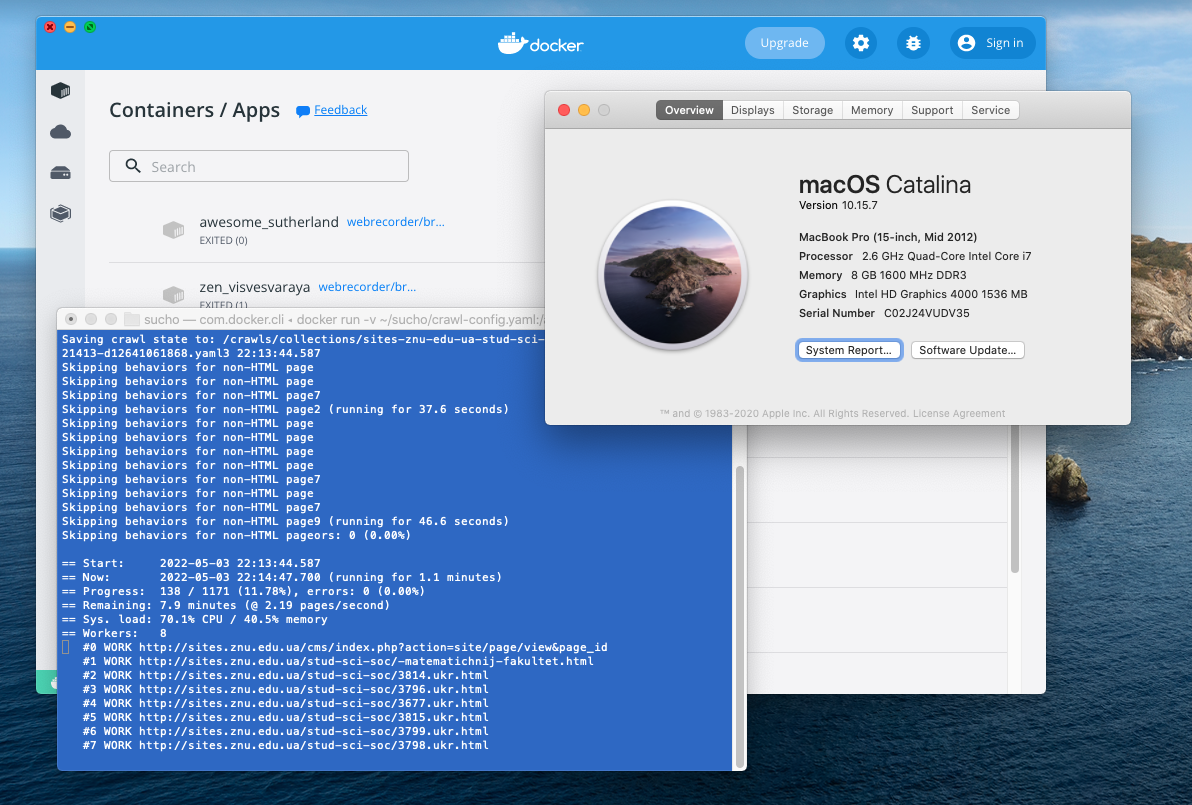Screen dimensions: 1192x805
Task: Click the Serial Number value C02J24VUDV35
Action: 927,313
